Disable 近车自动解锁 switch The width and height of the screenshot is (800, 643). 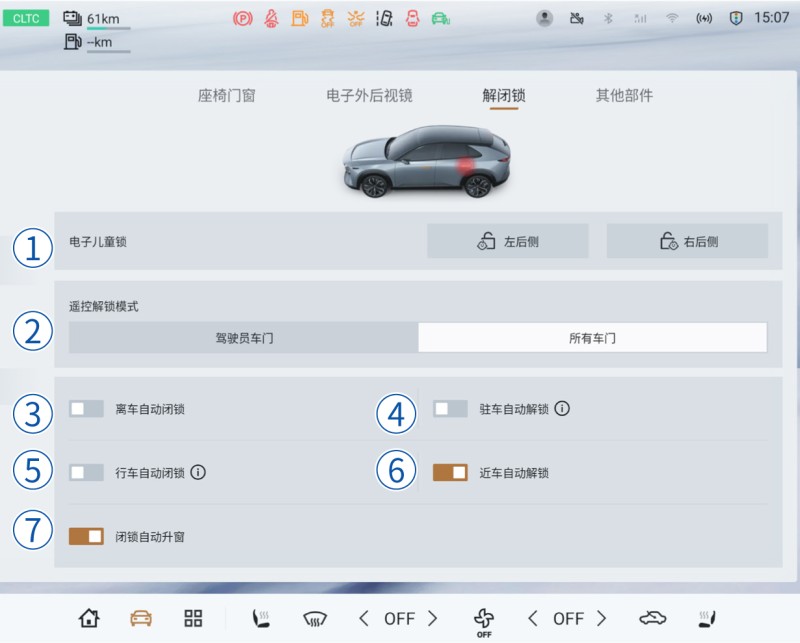[450, 473]
